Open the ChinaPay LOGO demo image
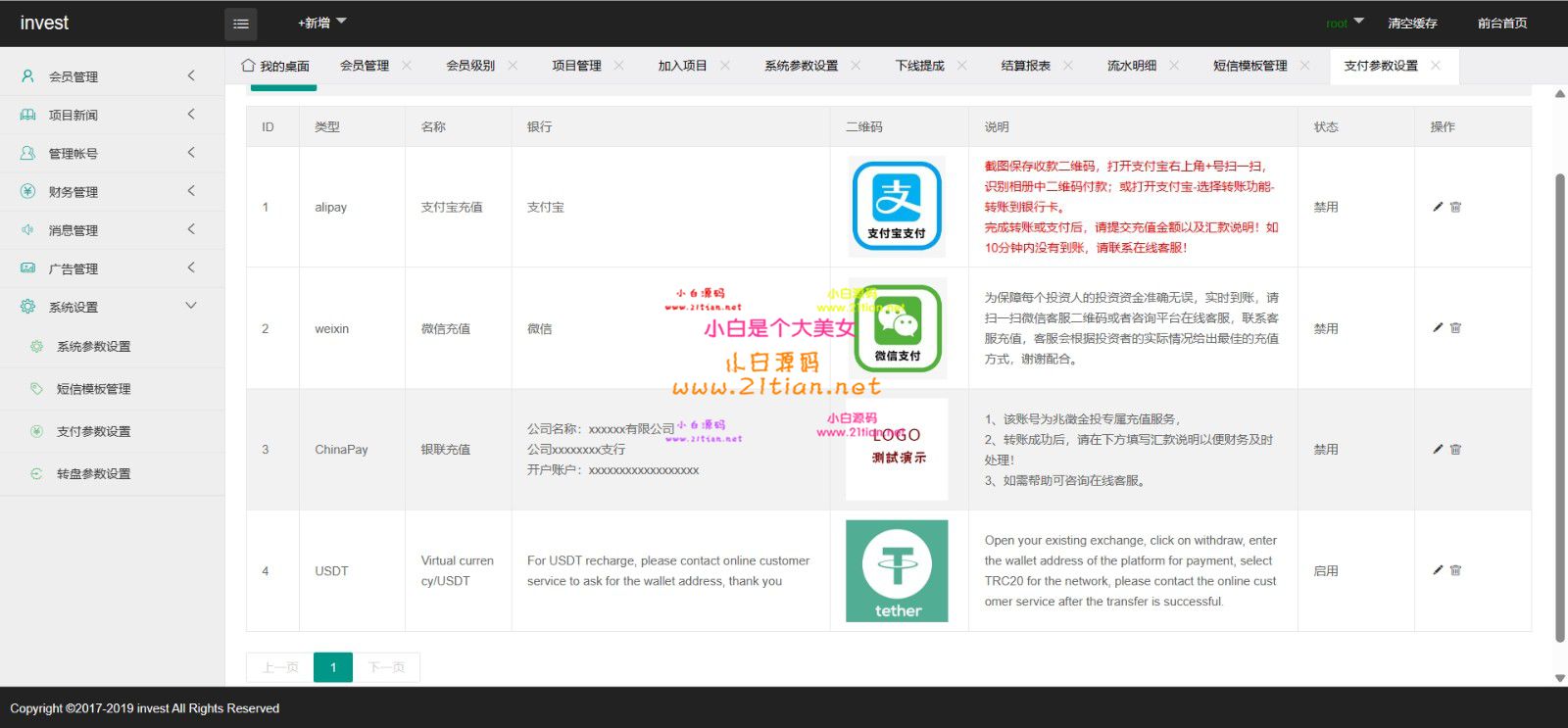 pyautogui.click(x=897, y=449)
